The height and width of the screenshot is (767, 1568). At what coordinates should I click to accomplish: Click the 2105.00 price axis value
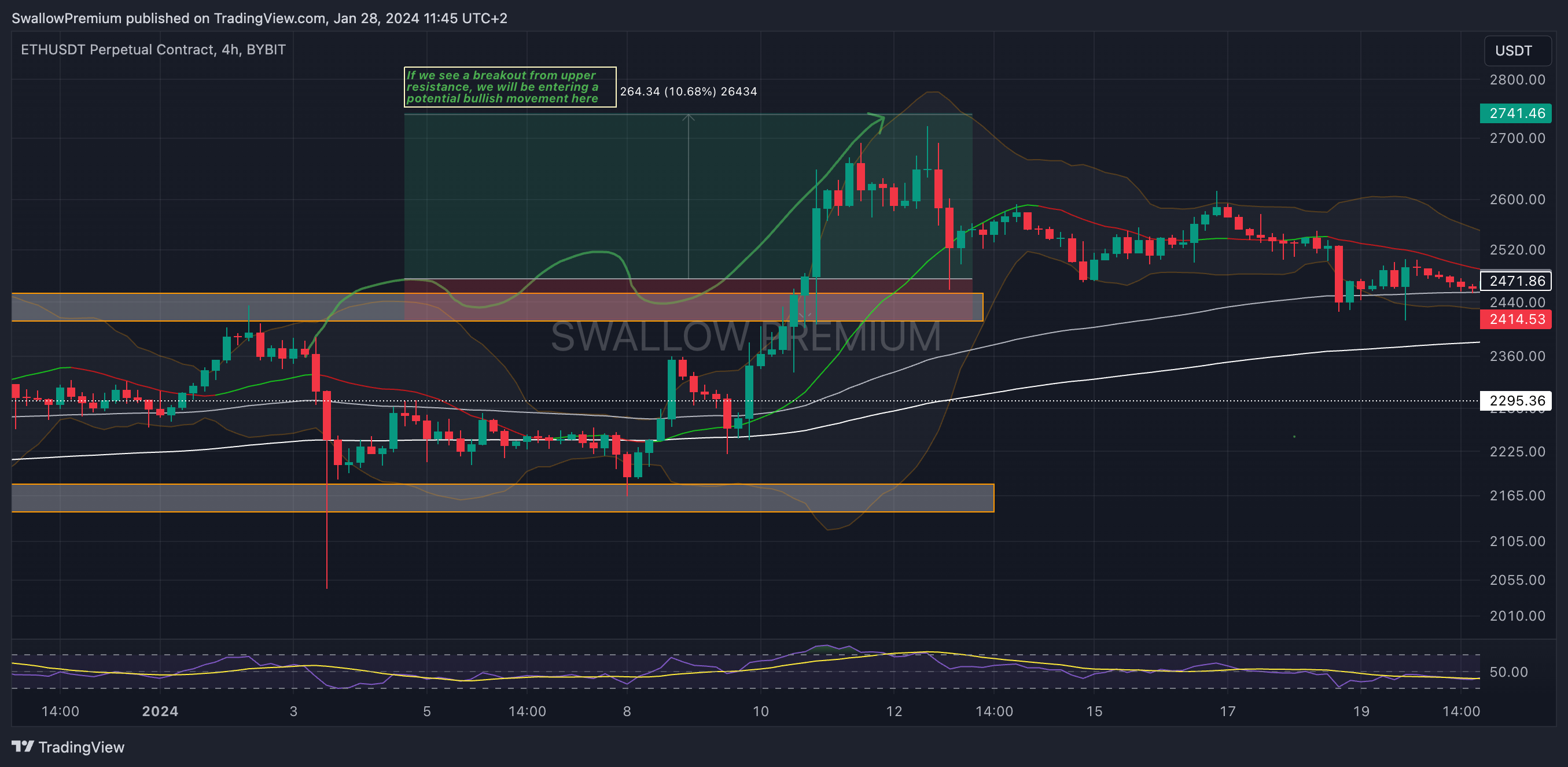click(1517, 541)
